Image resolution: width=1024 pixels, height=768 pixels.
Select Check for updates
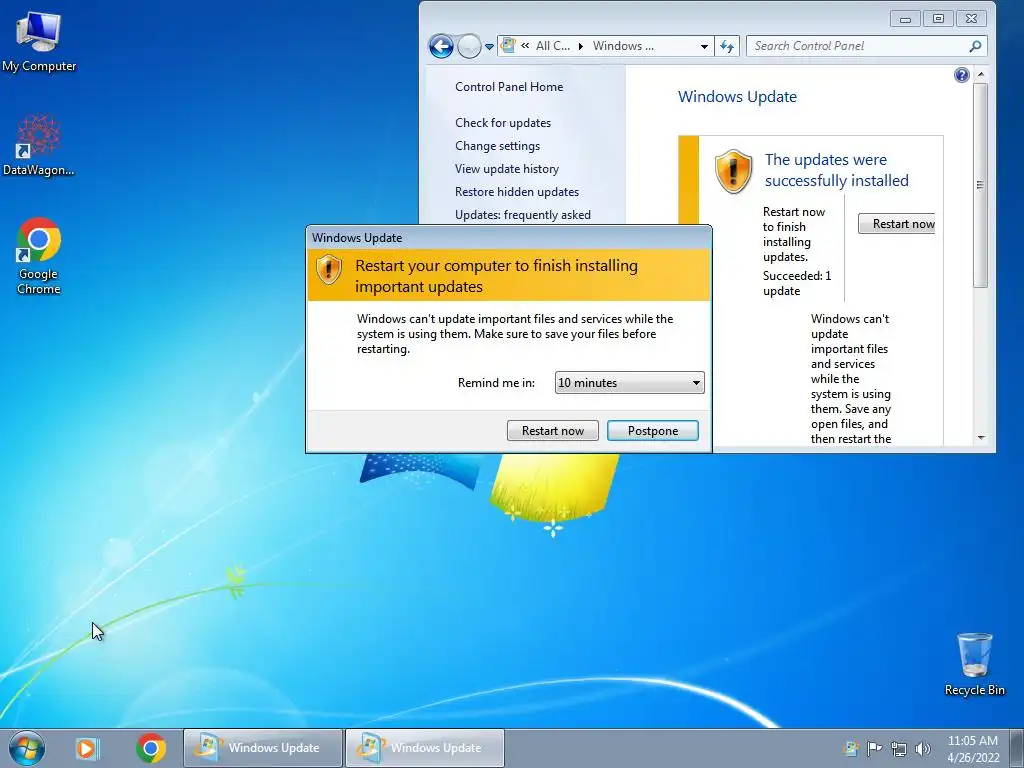coord(503,123)
